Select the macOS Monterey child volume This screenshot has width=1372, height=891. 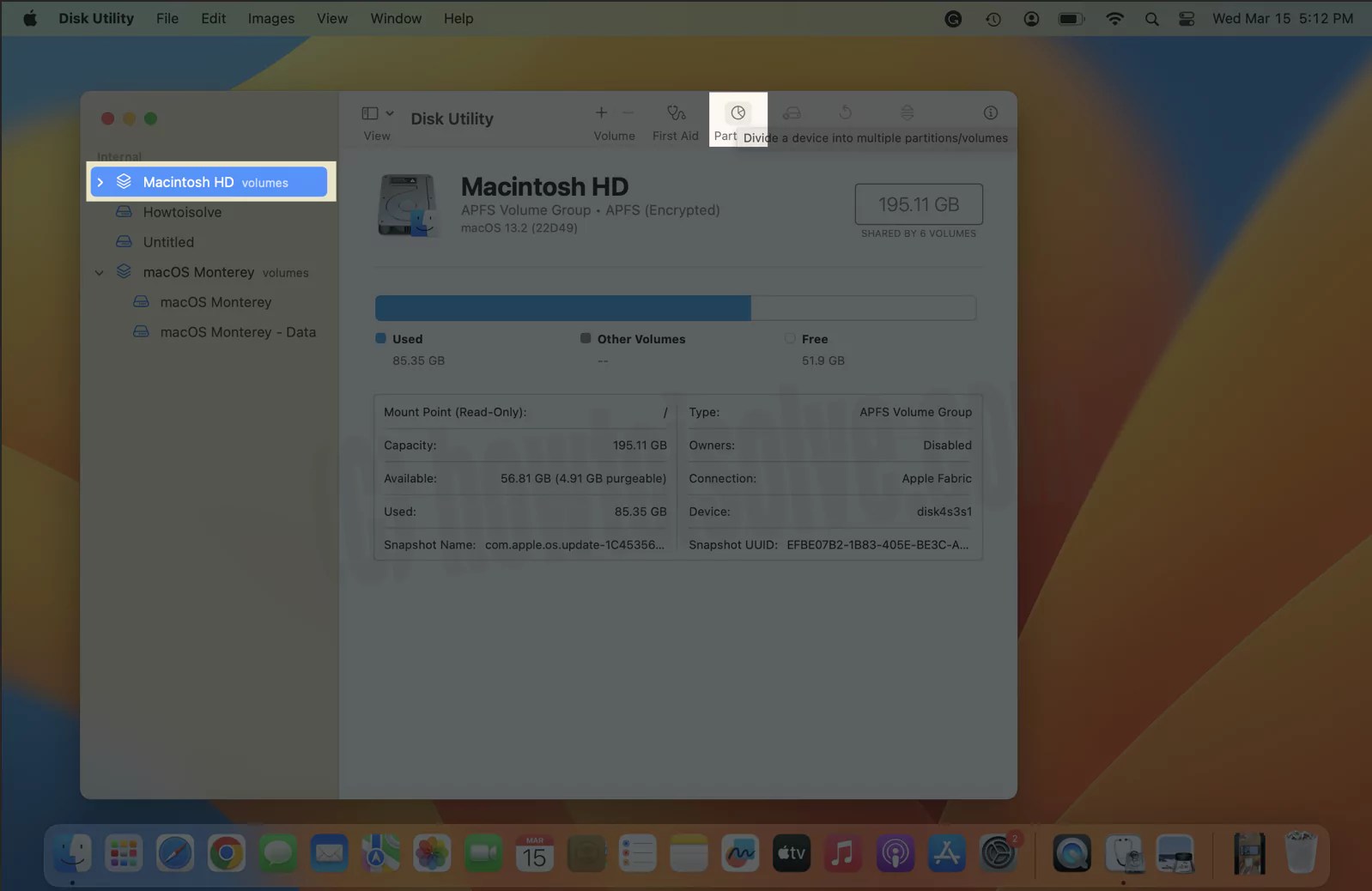click(x=209, y=302)
